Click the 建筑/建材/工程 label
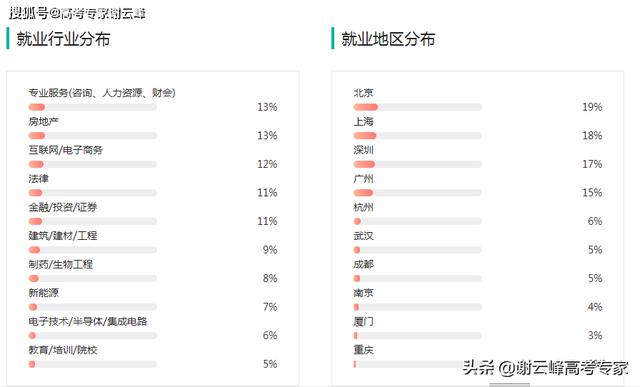The image size is (640, 387). (62, 236)
